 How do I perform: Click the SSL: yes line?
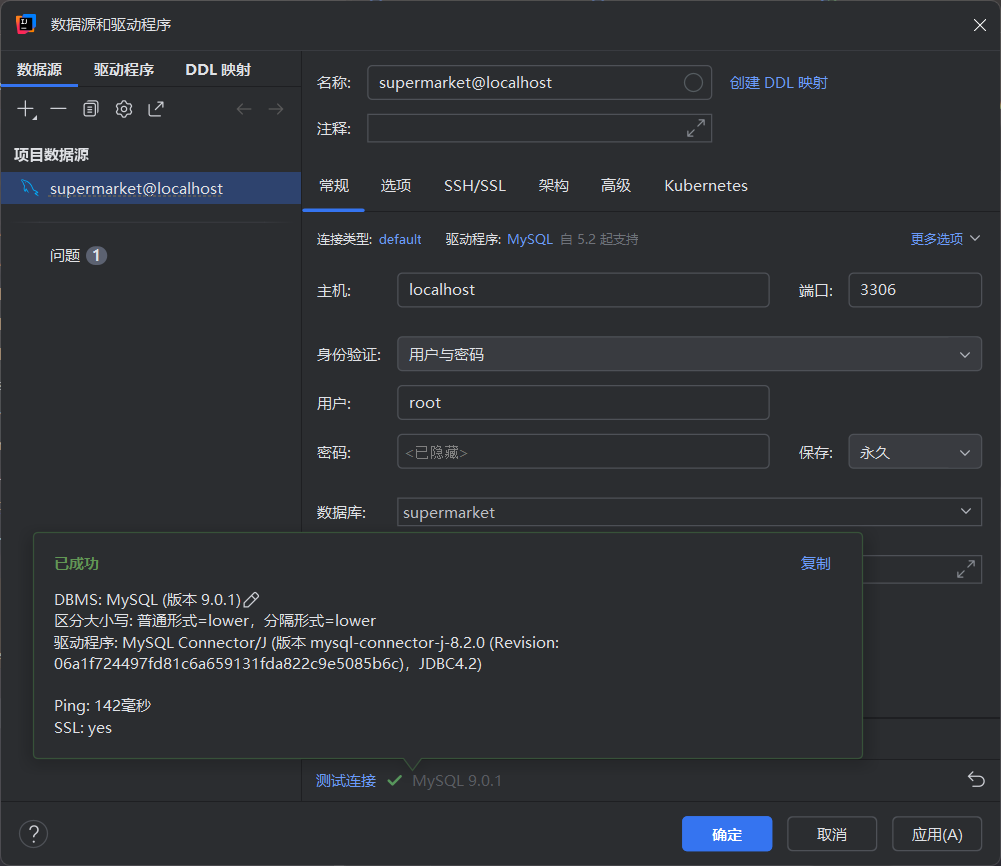tap(83, 728)
